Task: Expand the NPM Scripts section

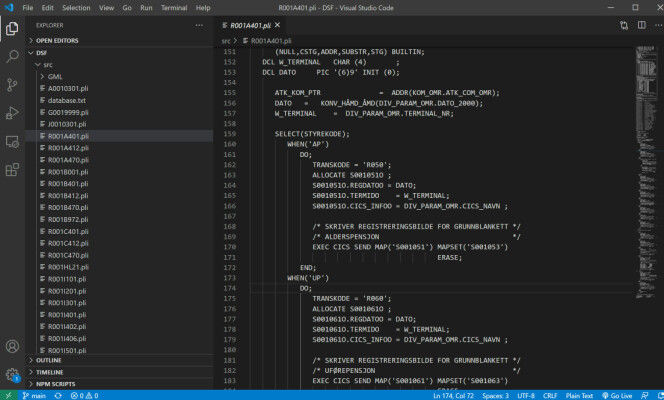Action: coord(119,384)
